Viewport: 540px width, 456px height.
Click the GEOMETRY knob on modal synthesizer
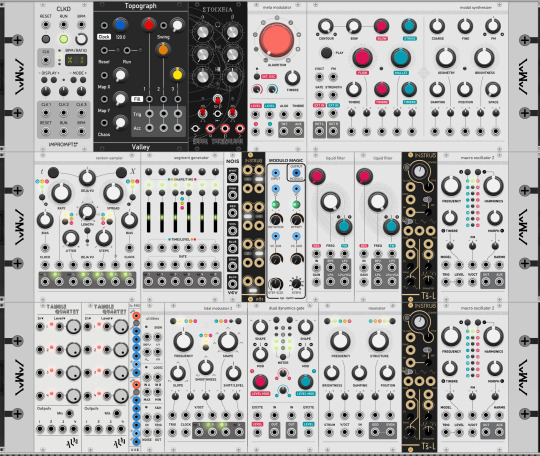[x=446, y=58]
